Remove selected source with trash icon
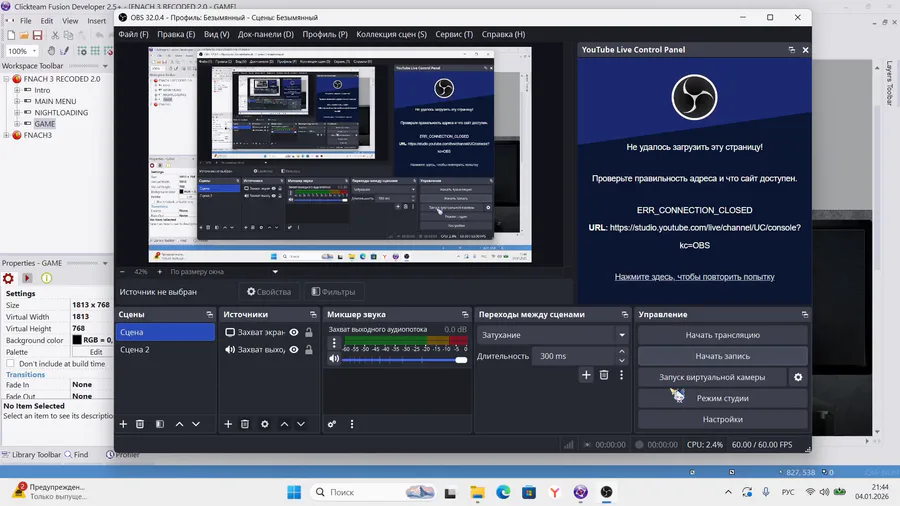This screenshot has height=506, width=900. pyautogui.click(x=245, y=424)
